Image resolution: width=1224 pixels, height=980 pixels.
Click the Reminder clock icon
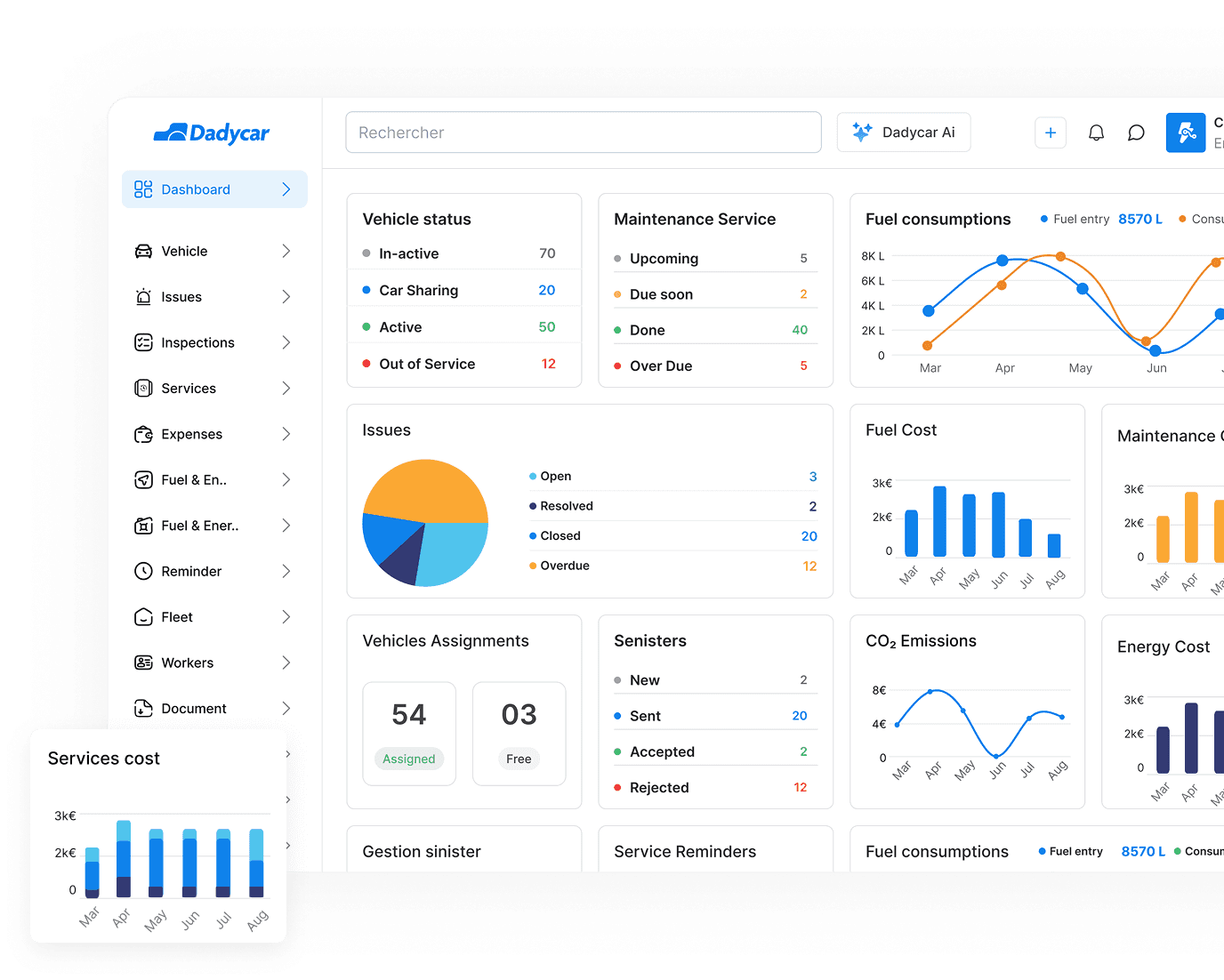click(143, 571)
